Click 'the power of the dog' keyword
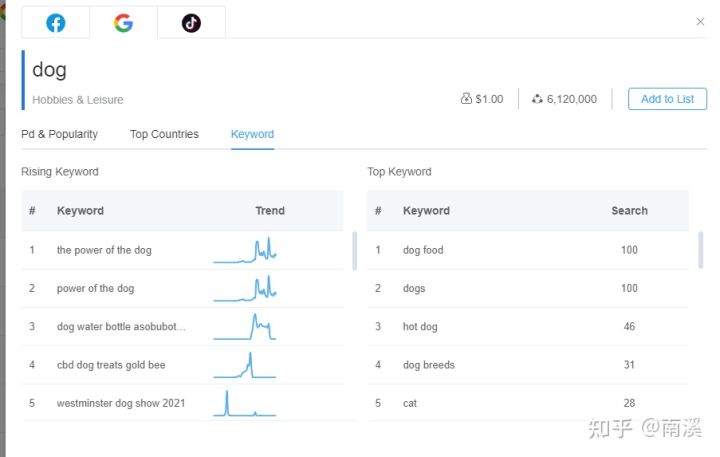Image resolution: width=720 pixels, height=457 pixels. pyautogui.click(x=104, y=250)
